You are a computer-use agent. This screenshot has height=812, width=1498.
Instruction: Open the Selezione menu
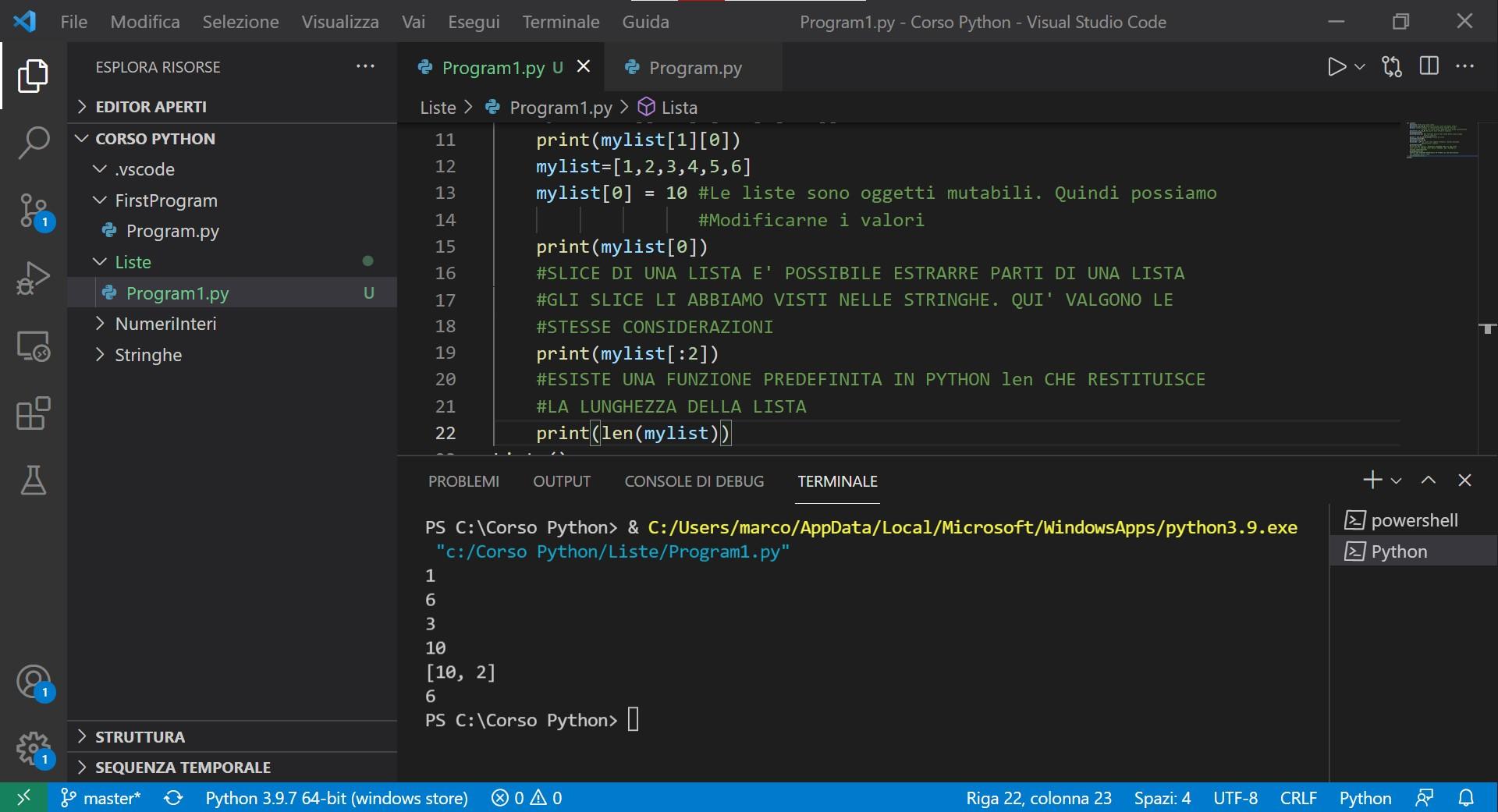coord(240,22)
